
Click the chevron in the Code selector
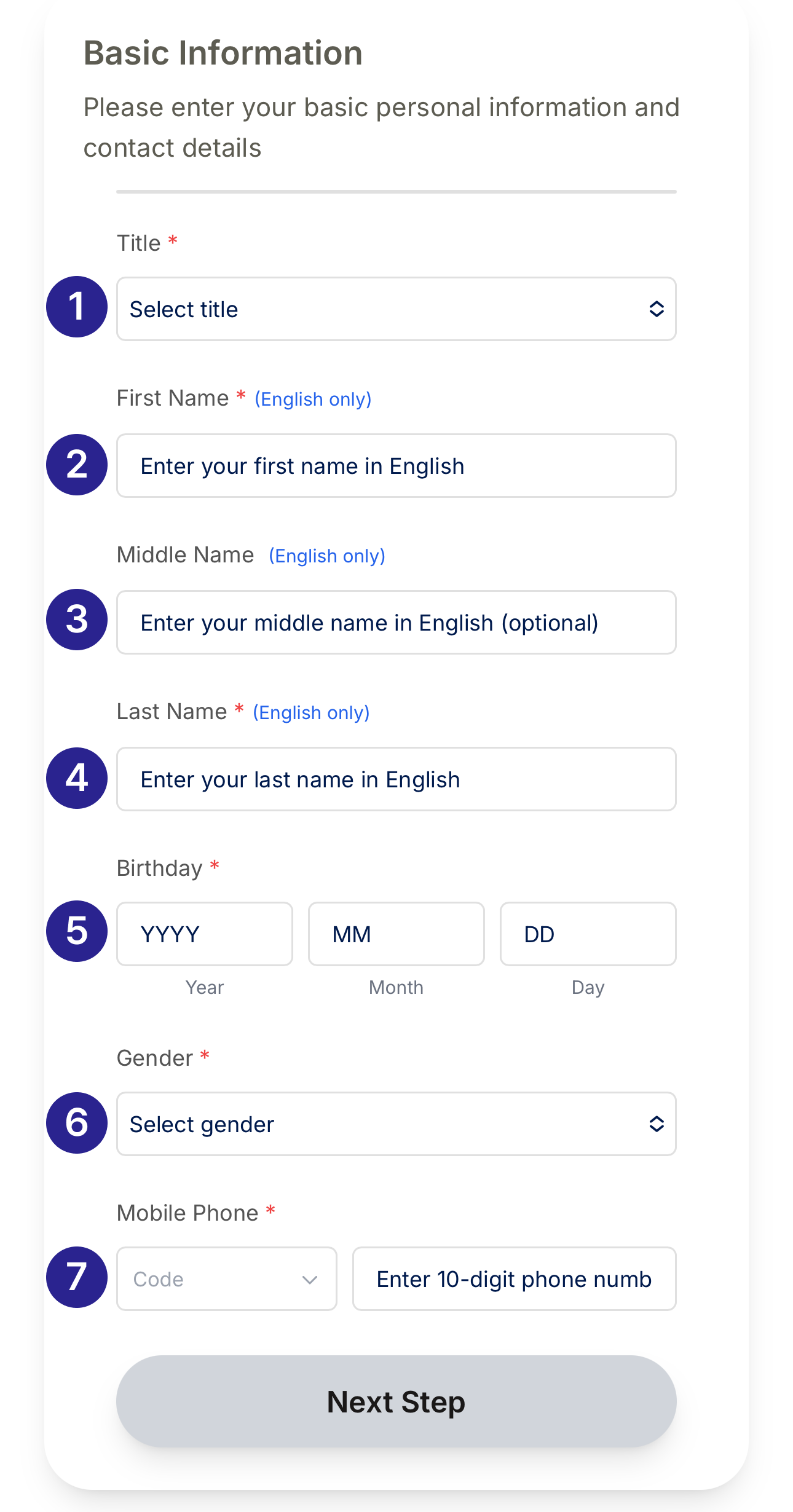310,1280
